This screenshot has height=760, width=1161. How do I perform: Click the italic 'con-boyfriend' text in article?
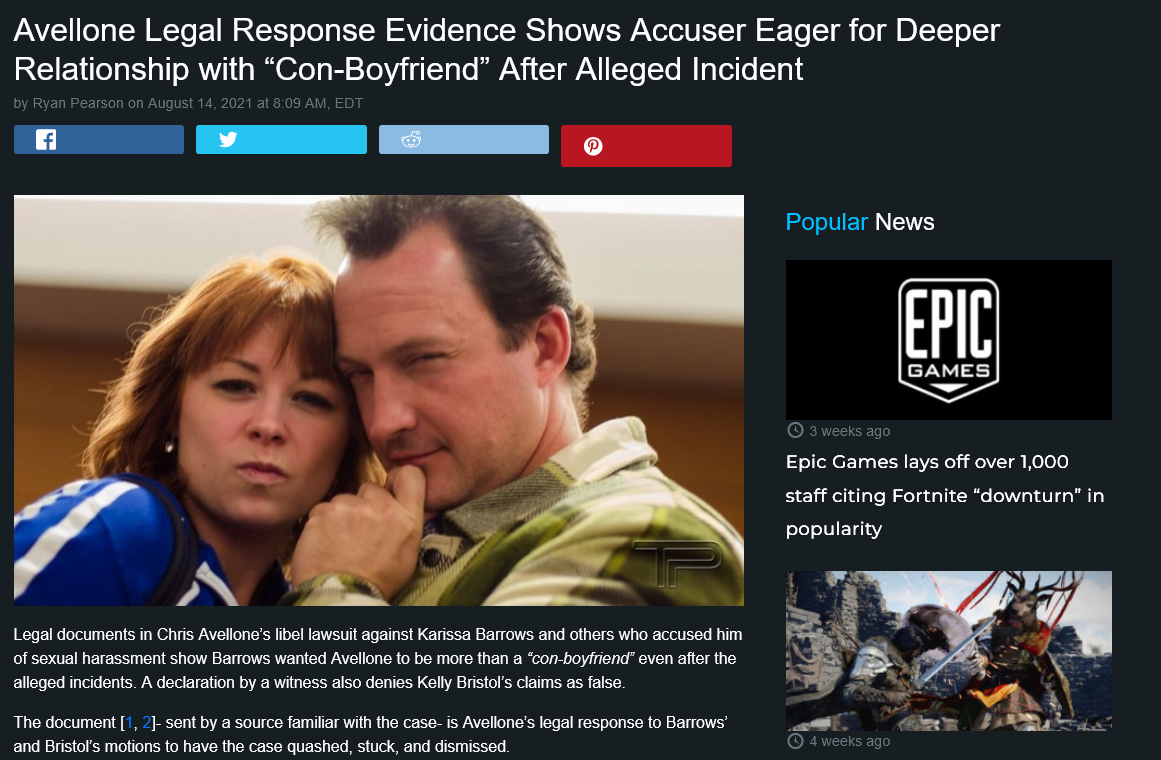(x=580, y=659)
